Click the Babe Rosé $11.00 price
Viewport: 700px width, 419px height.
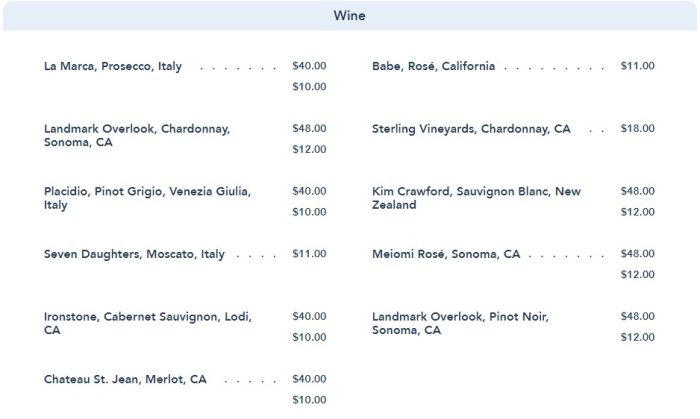(x=637, y=66)
